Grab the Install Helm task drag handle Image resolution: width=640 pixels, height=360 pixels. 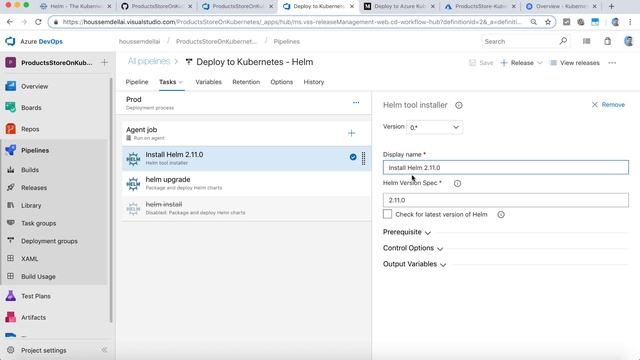pos(363,158)
